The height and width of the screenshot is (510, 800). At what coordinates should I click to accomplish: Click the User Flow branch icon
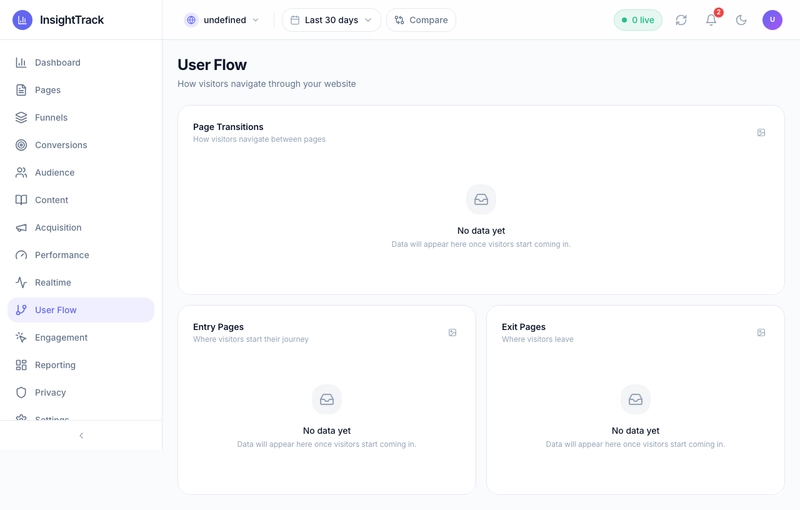coord(21,310)
